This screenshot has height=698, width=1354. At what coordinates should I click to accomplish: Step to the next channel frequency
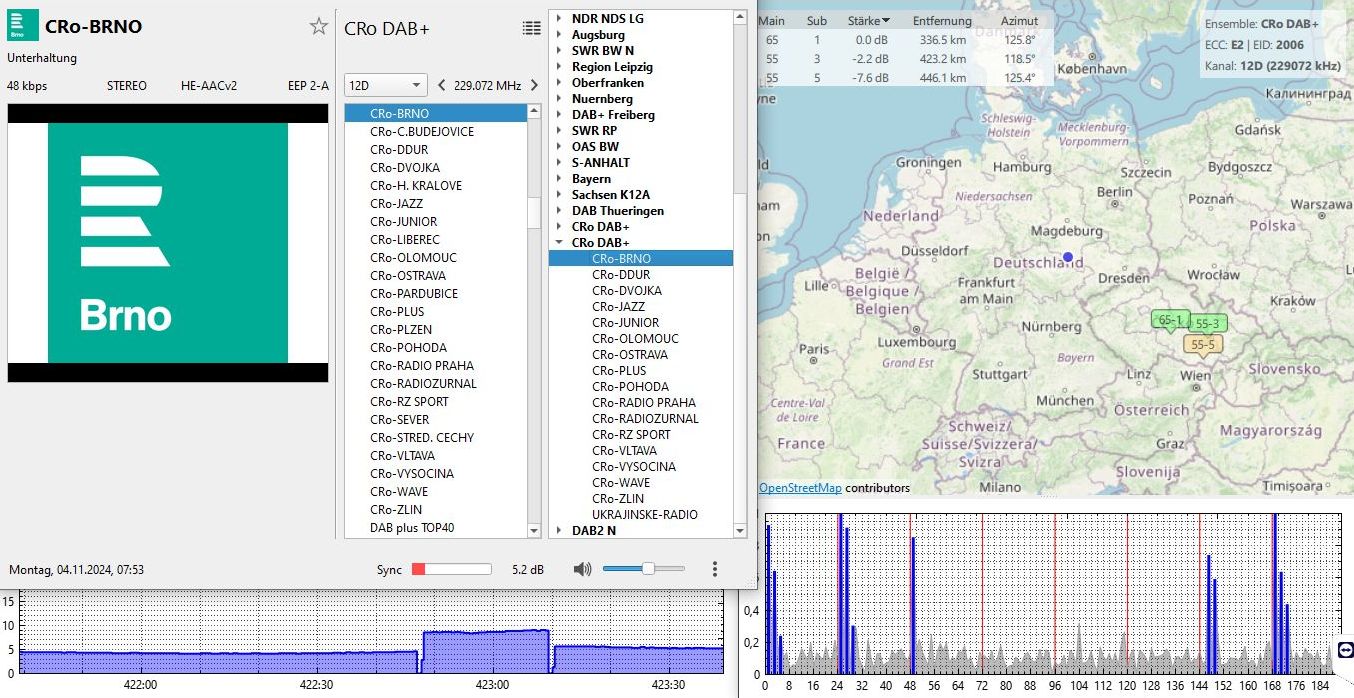coord(534,85)
